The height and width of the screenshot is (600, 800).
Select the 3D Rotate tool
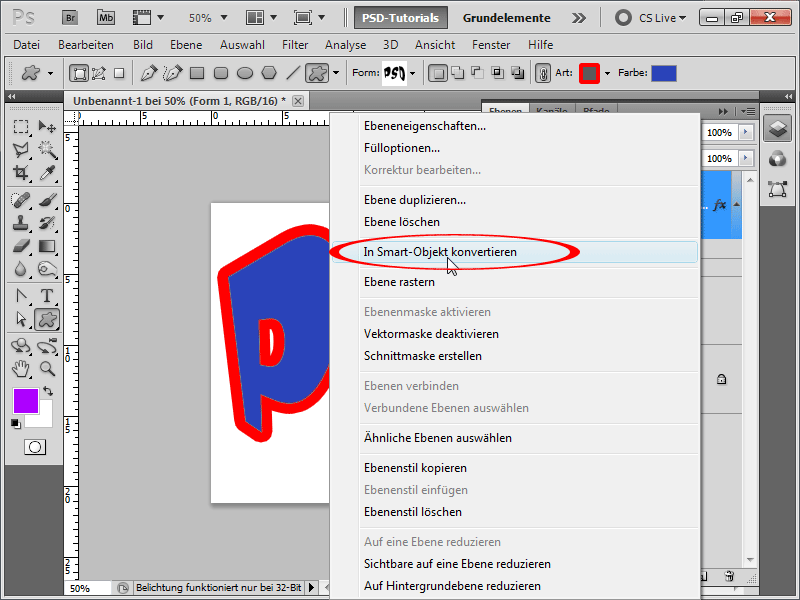click(x=21, y=346)
